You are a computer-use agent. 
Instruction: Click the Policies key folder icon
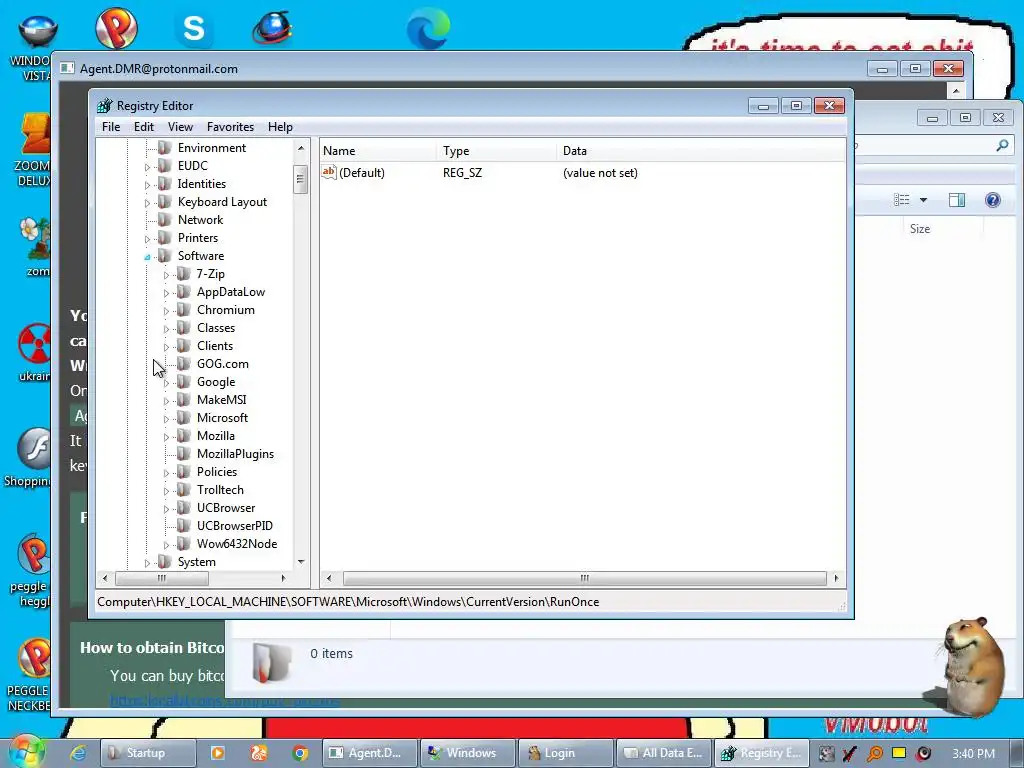[x=184, y=472]
